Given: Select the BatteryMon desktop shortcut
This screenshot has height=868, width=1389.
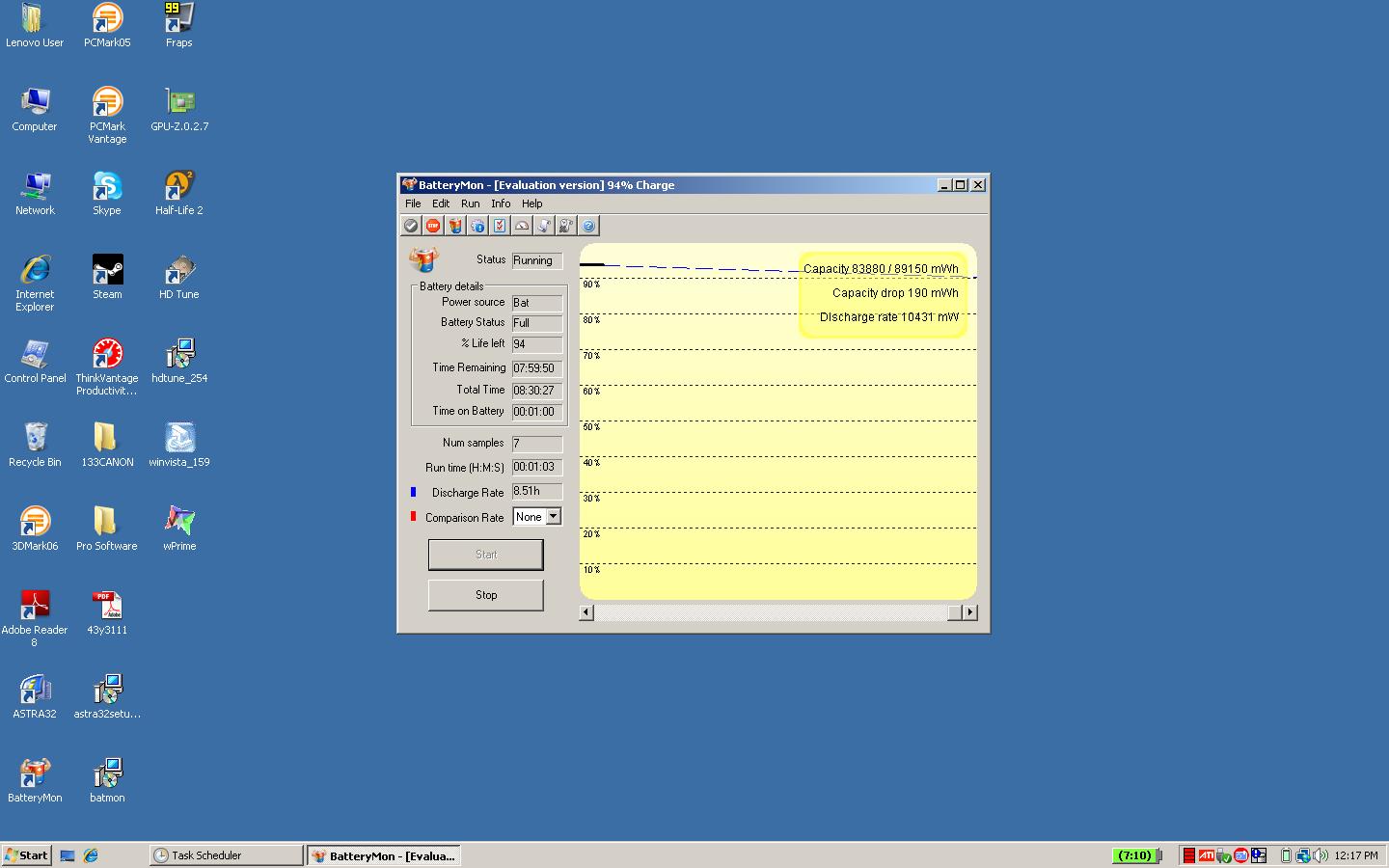Looking at the screenshot, I should (35, 781).
